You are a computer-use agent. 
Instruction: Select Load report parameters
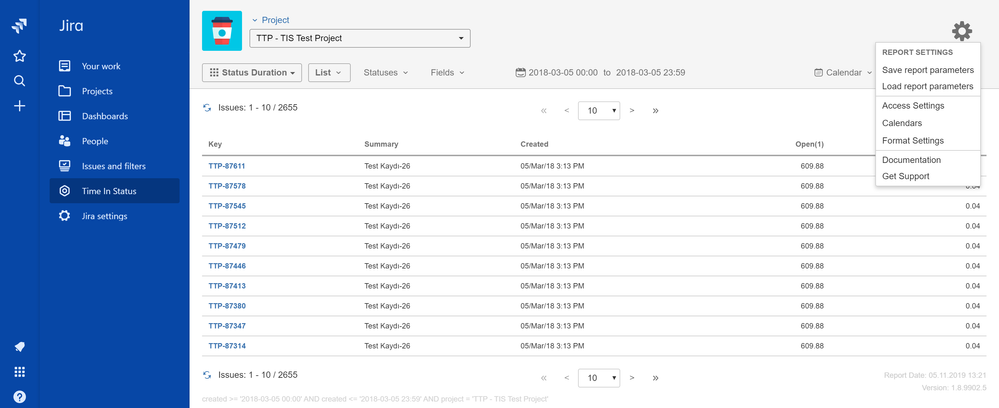pyautogui.click(x=928, y=86)
